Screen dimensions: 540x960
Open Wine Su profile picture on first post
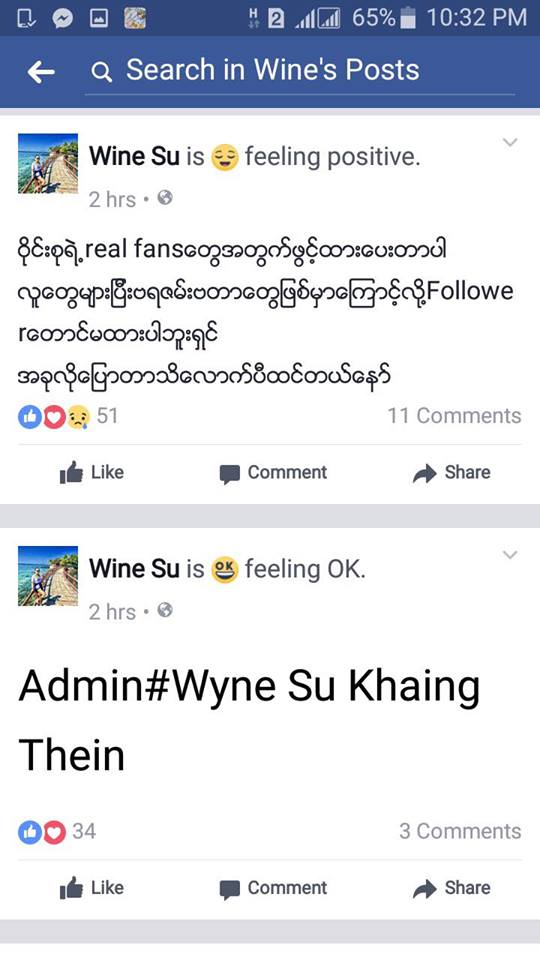coord(48,163)
